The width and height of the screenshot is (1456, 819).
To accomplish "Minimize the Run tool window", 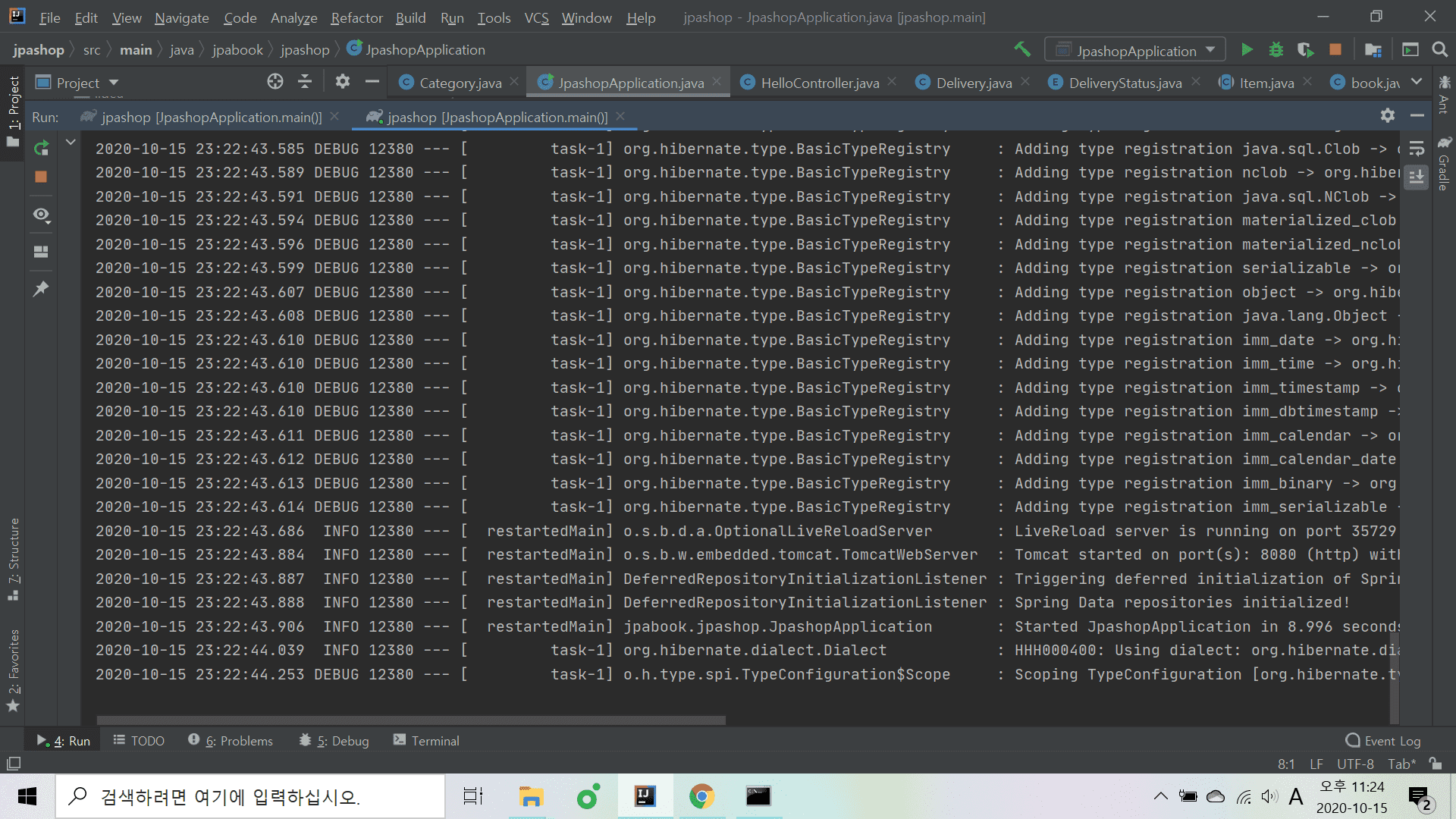I will [x=1417, y=115].
